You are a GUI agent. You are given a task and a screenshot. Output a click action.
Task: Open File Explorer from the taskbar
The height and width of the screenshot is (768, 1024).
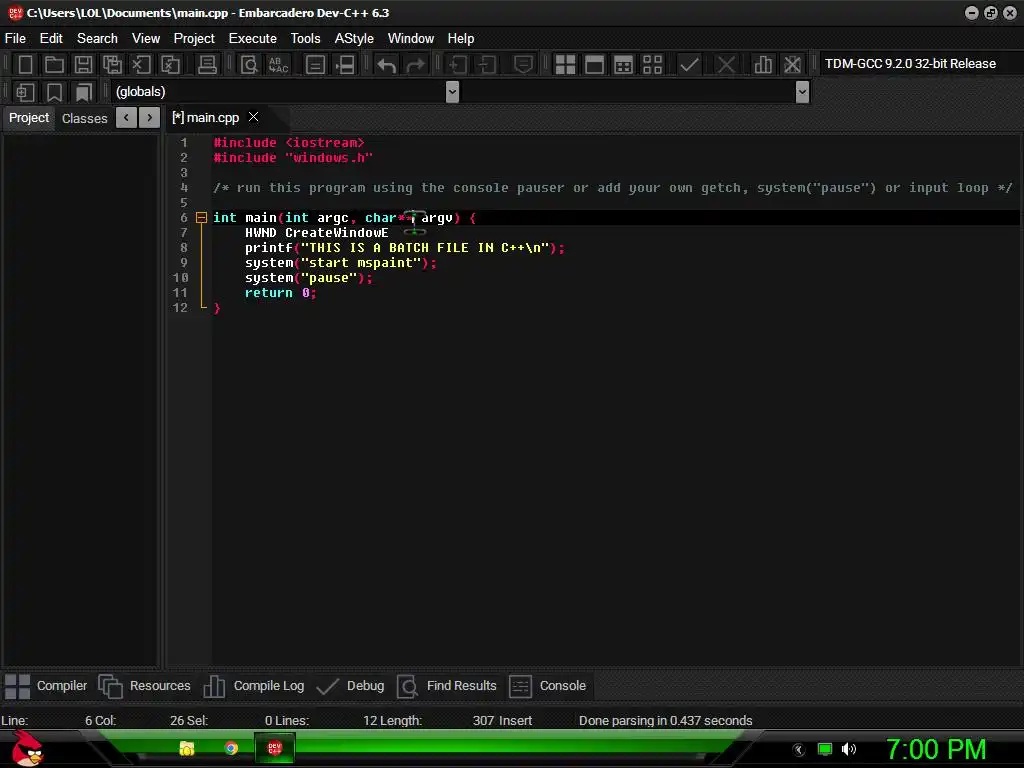187,748
